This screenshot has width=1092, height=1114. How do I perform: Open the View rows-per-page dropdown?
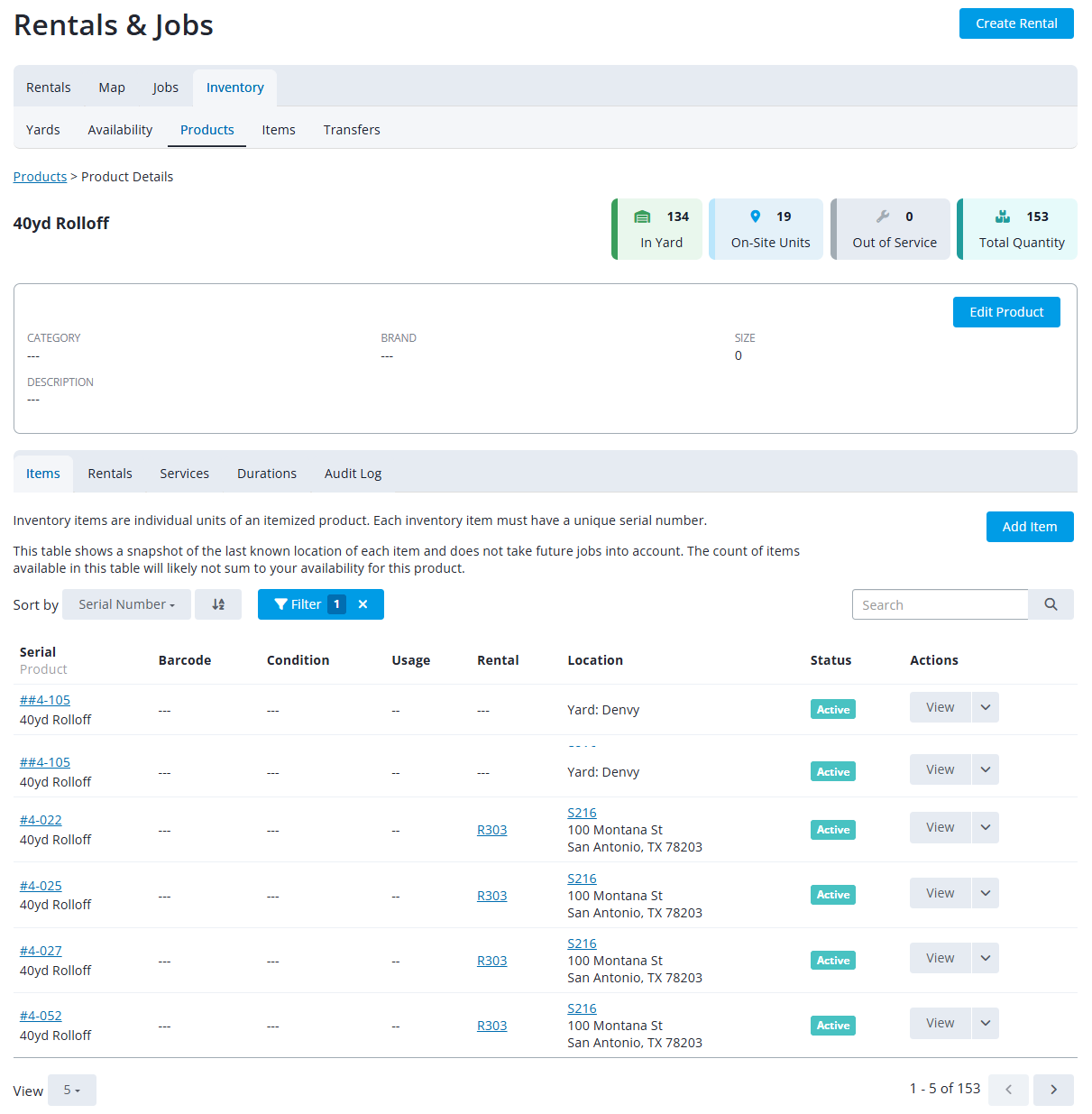[72, 1090]
